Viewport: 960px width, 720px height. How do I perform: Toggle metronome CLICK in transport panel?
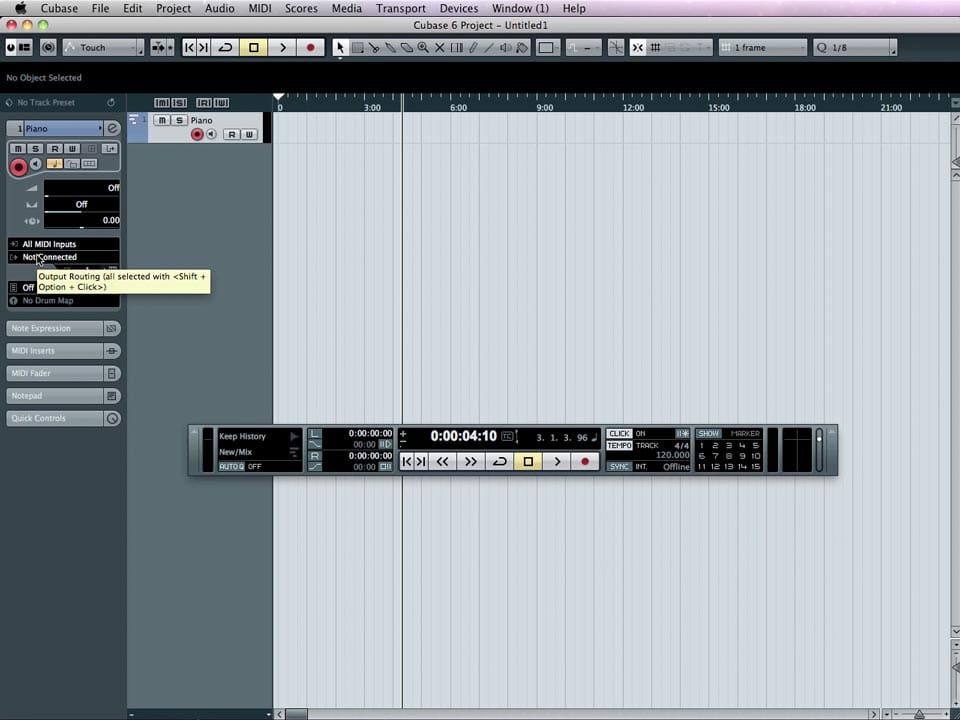619,433
